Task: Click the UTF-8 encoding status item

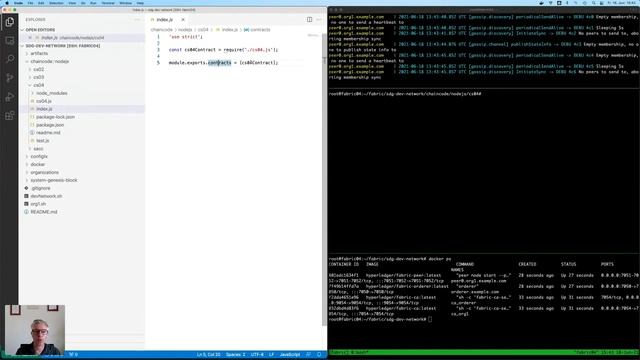Action: click(257, 354)
